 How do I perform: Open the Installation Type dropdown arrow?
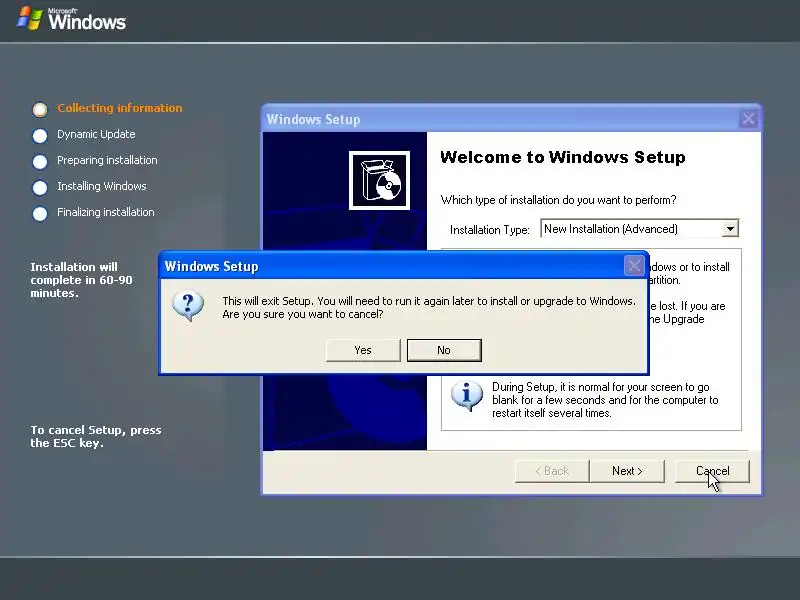[730, 229]
